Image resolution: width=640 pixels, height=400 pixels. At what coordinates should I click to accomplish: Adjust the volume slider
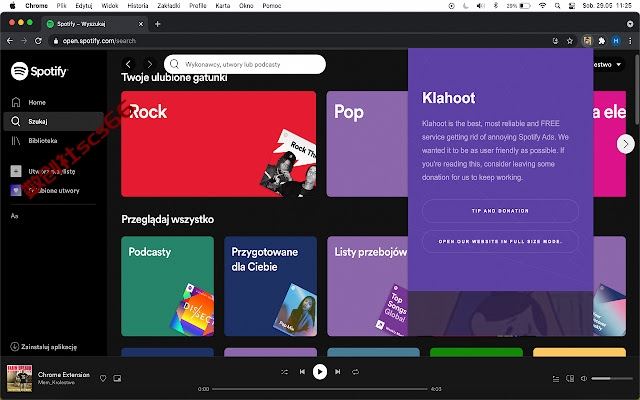coord(612,379)
